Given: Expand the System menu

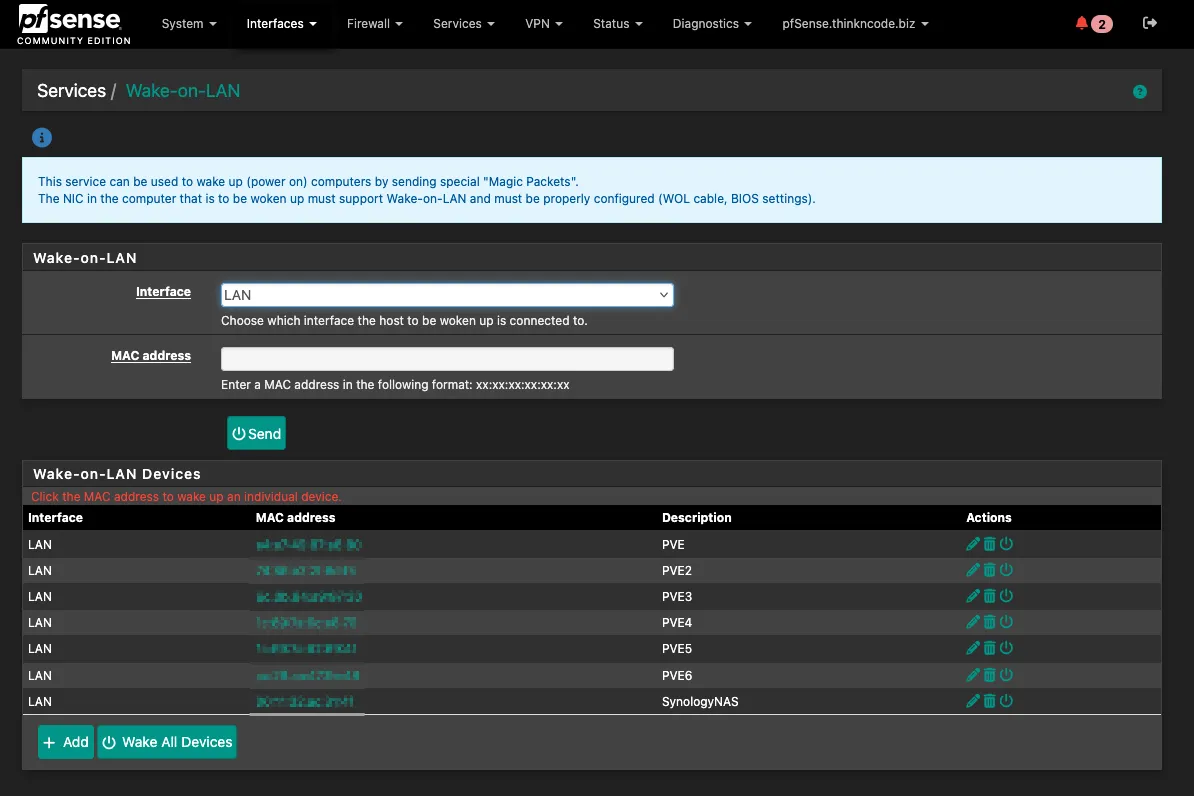Looking at the screenshot, I should tap(189, 23).
